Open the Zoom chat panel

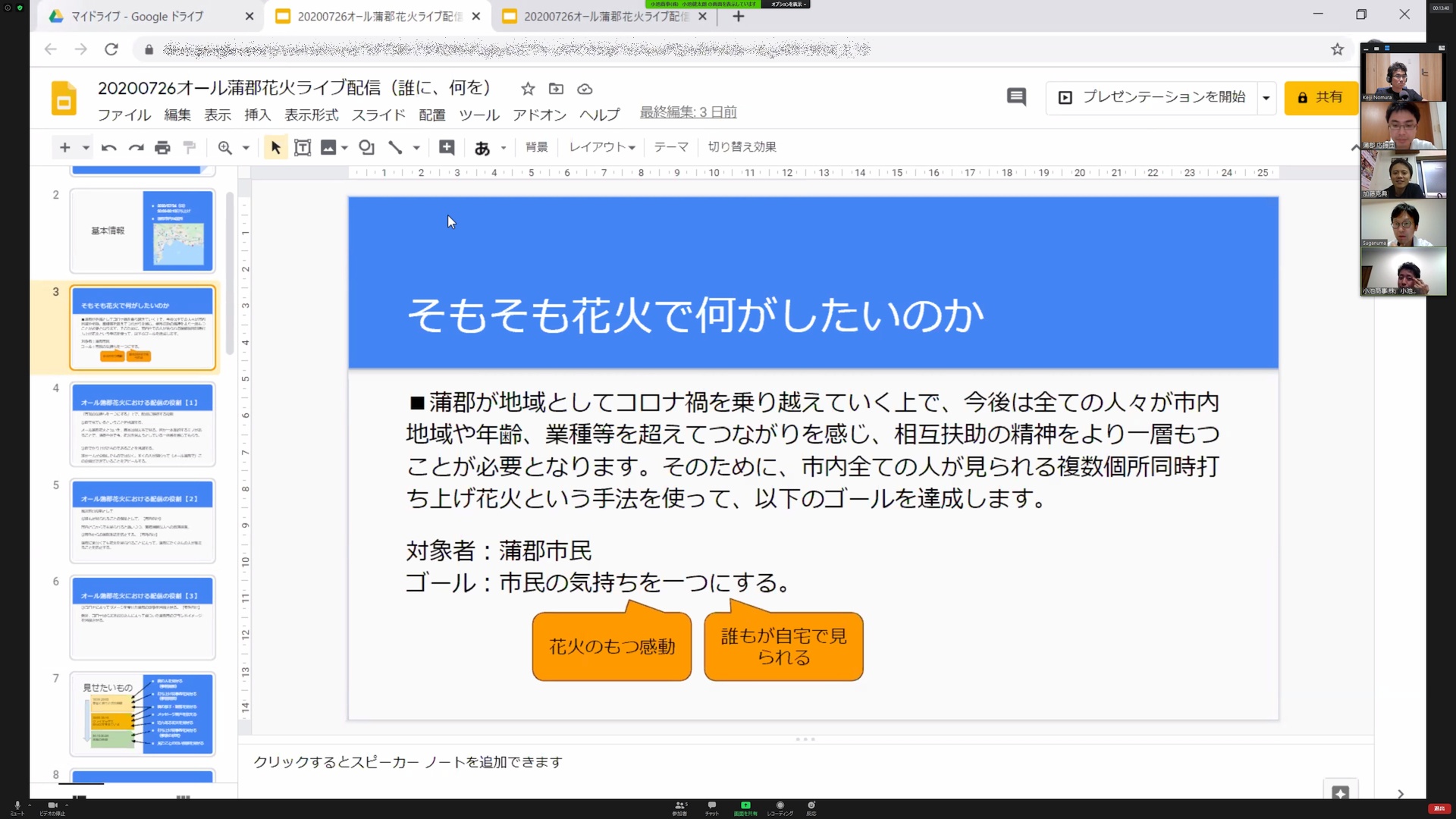[711, 807]
